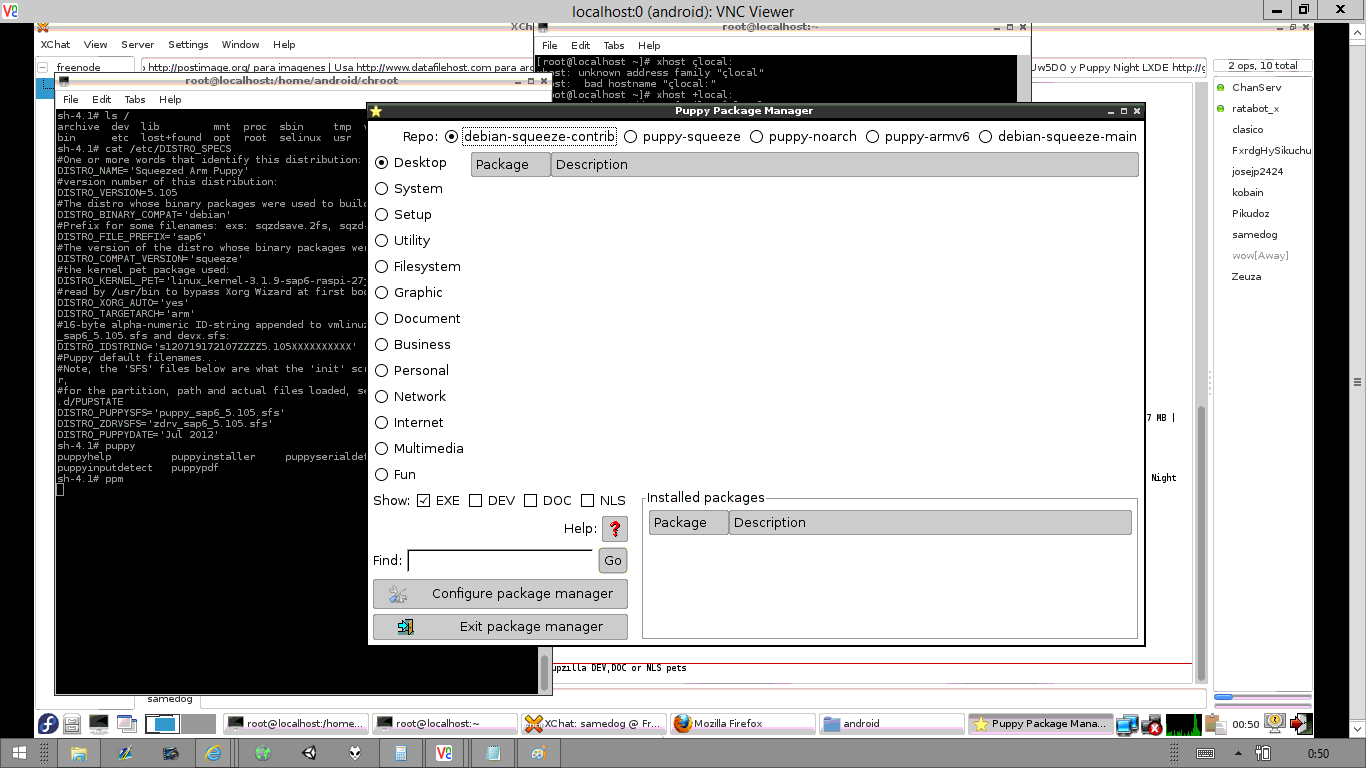1366x768 pixels.
Task: Click the red question mark Help button
Action: pyautogui.click(x=614, y=529)
